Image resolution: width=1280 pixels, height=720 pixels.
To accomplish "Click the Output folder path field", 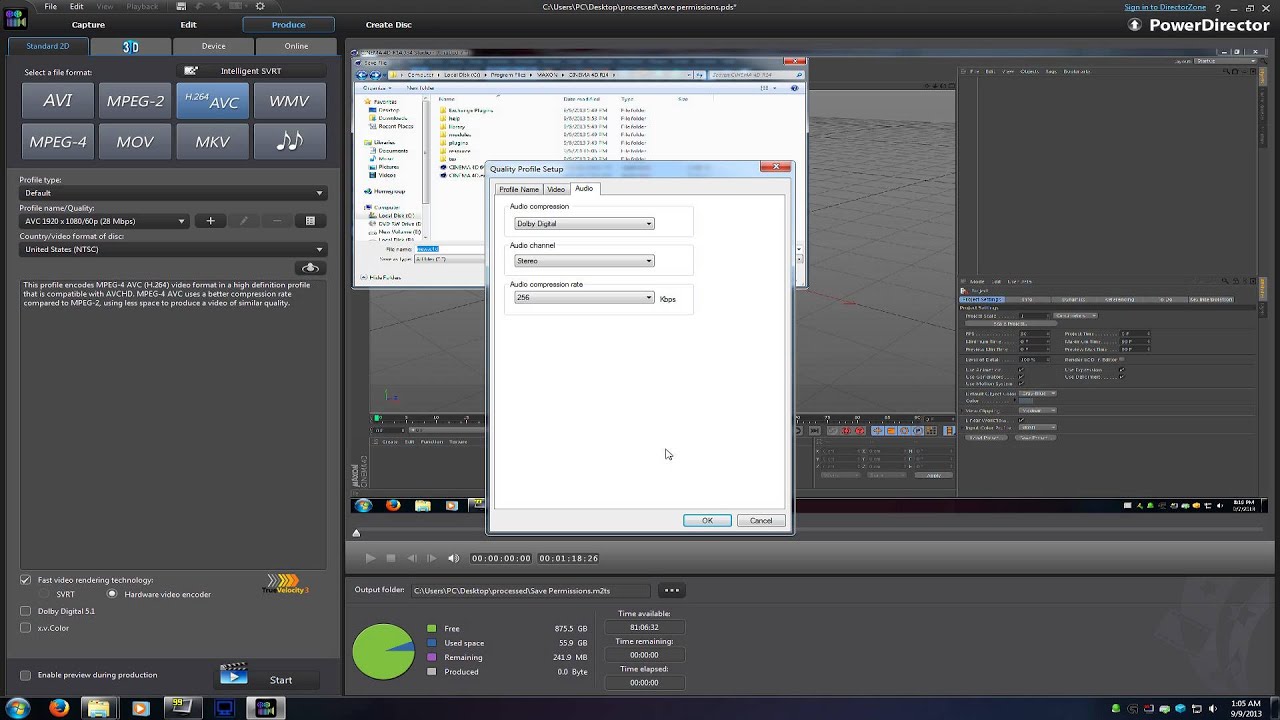I will pos(530,590).
